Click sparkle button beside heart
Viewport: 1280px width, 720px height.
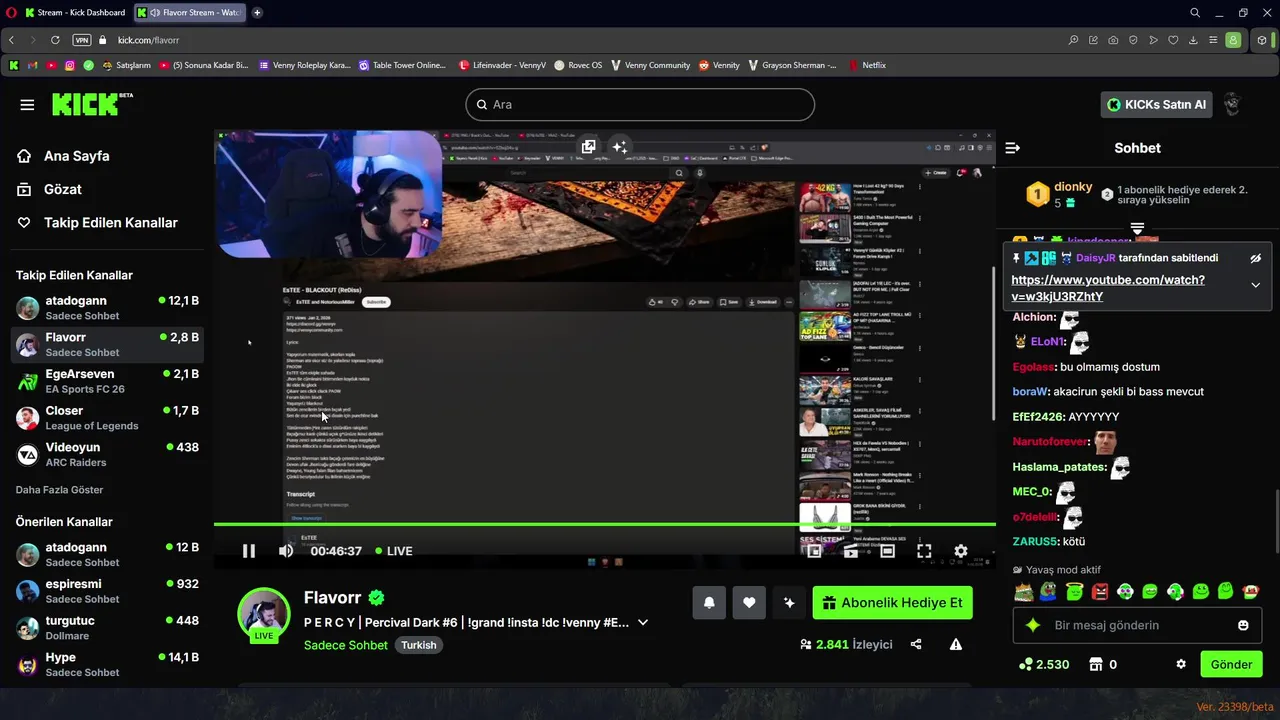(x=789, y=602)
